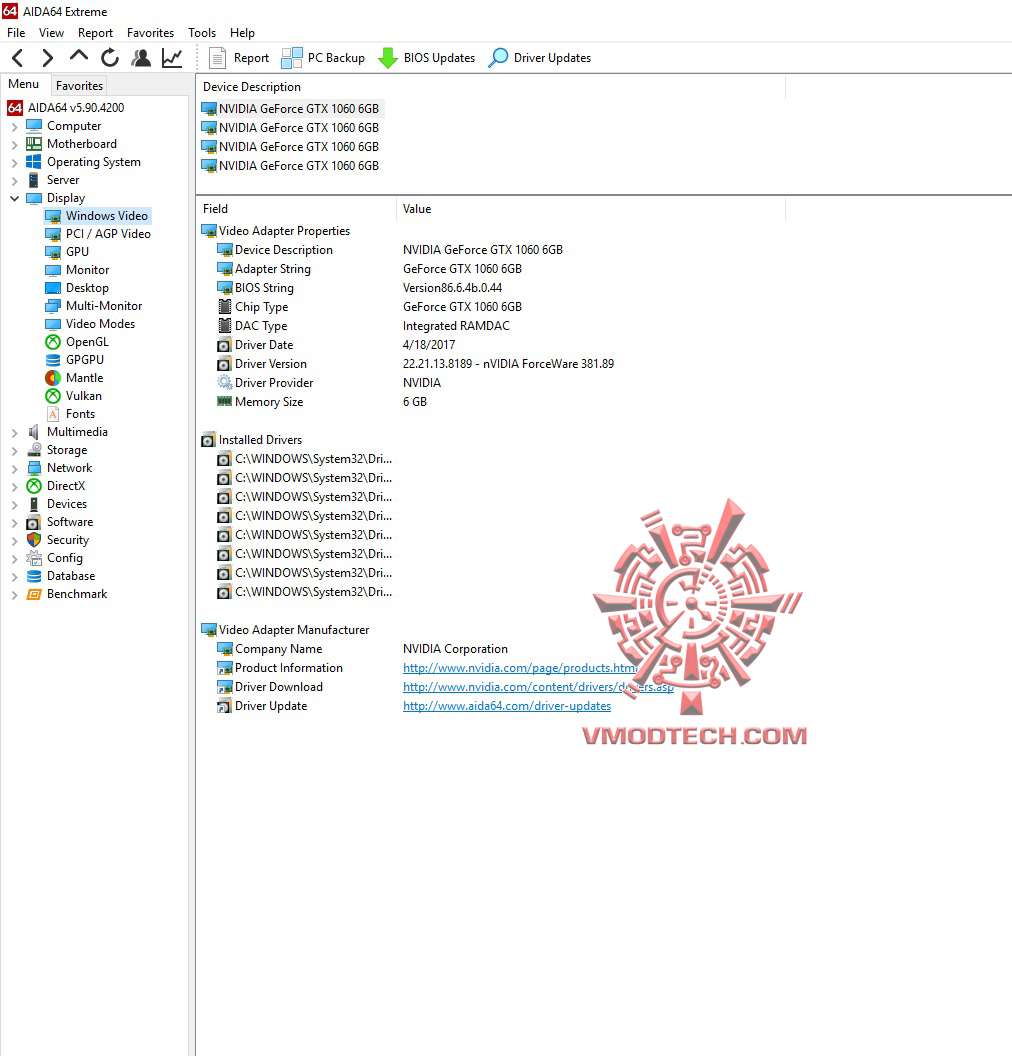This screenshot has width=1012, height=1056.
Task: Select the Driver Date row
Action: [x=336, y=345]
